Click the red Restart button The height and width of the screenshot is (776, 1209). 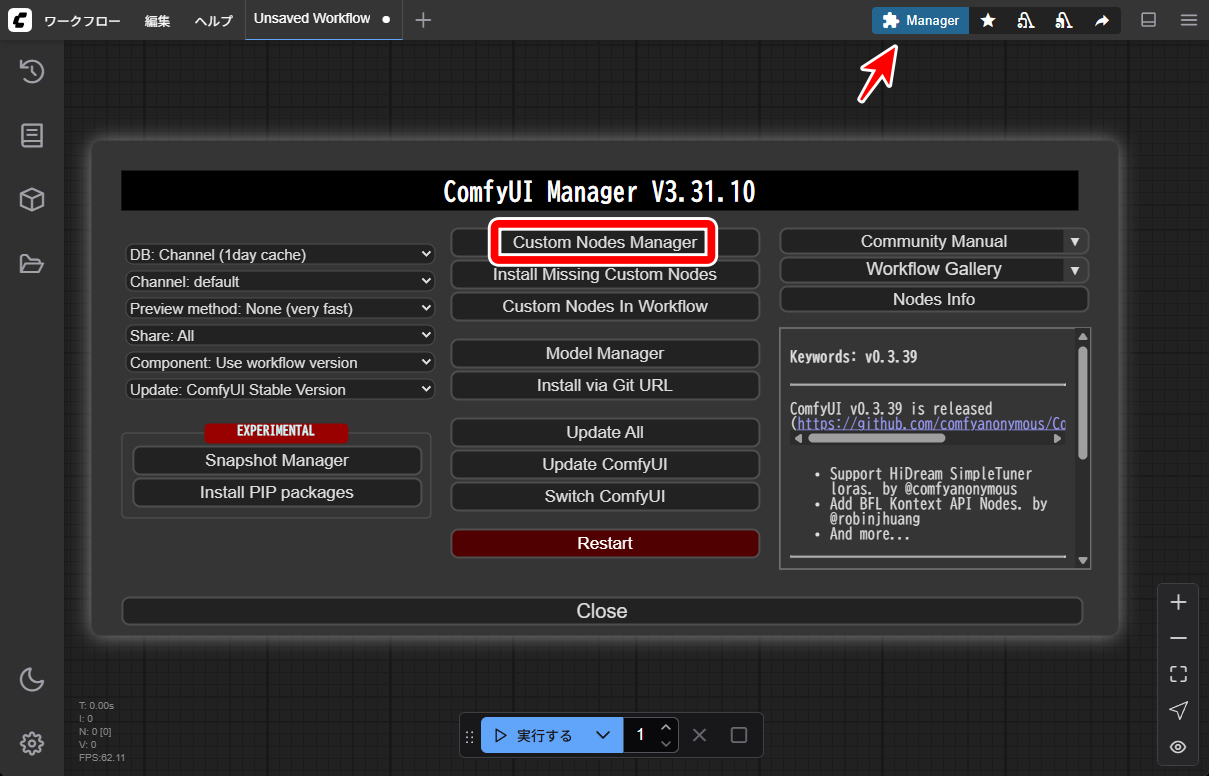click(x=605, y=543)
